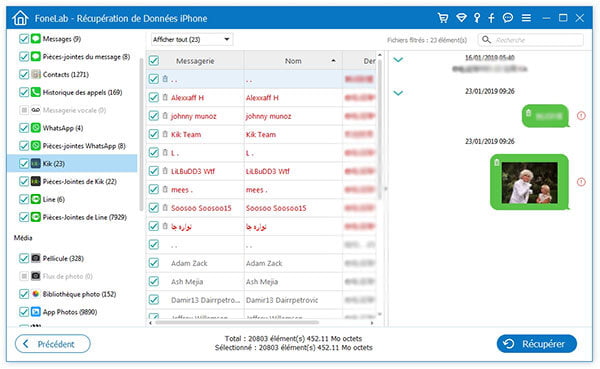Toggle the Contacts (1271) checkbox

click(x=24, y=74)
